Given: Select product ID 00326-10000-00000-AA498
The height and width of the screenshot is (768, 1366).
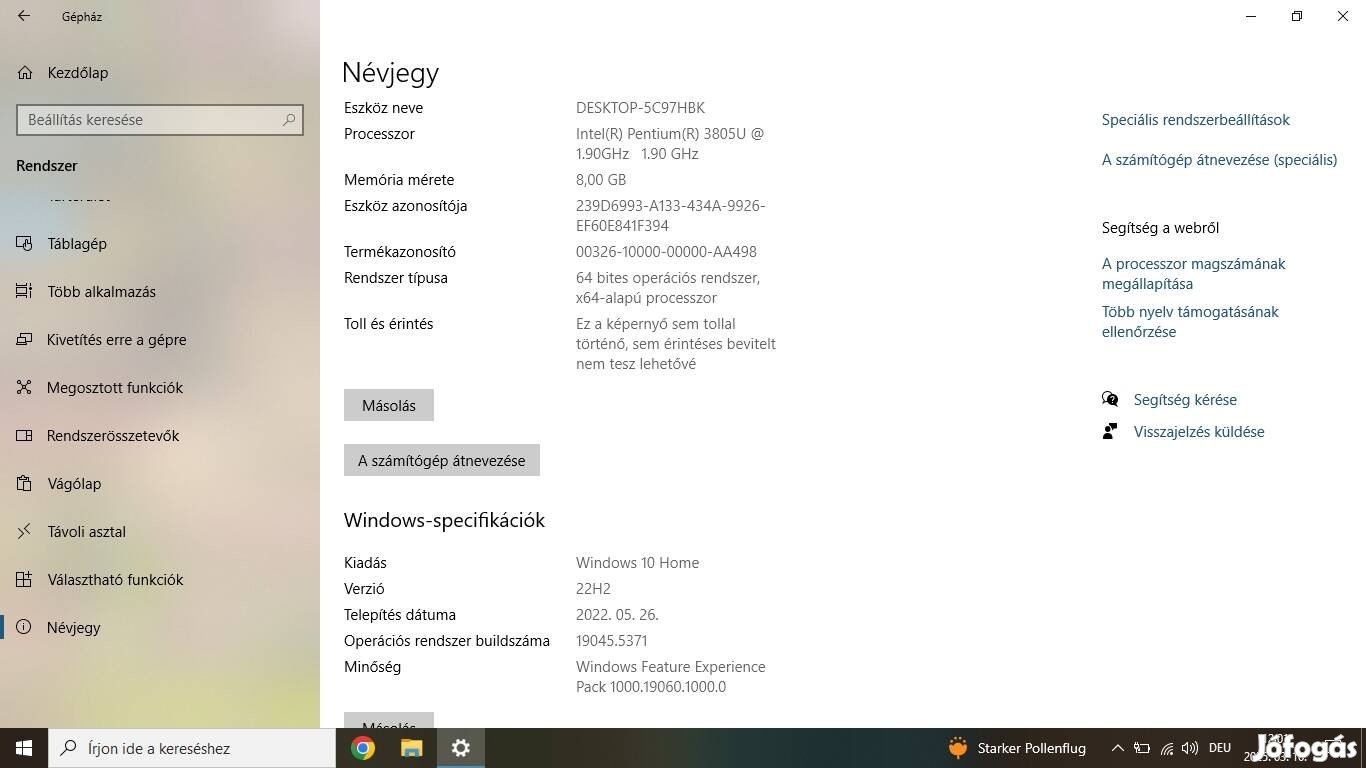Looking at the screenshot, I should [666, 252].
